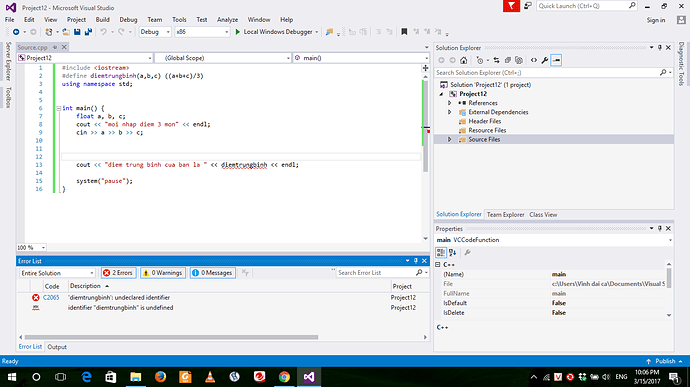
Task: Click Publish in the status bar
Action: point(665,361)
